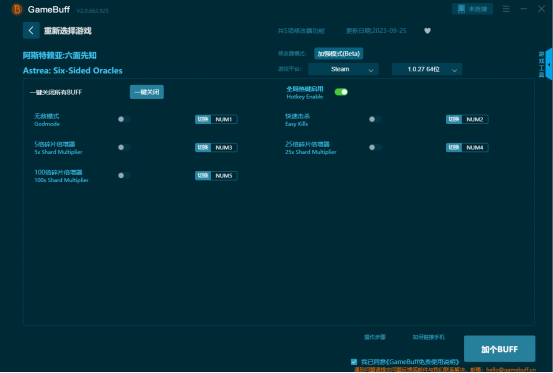553x373 pixels.
Task: Expand the side game tools panel
Action: 549,65
